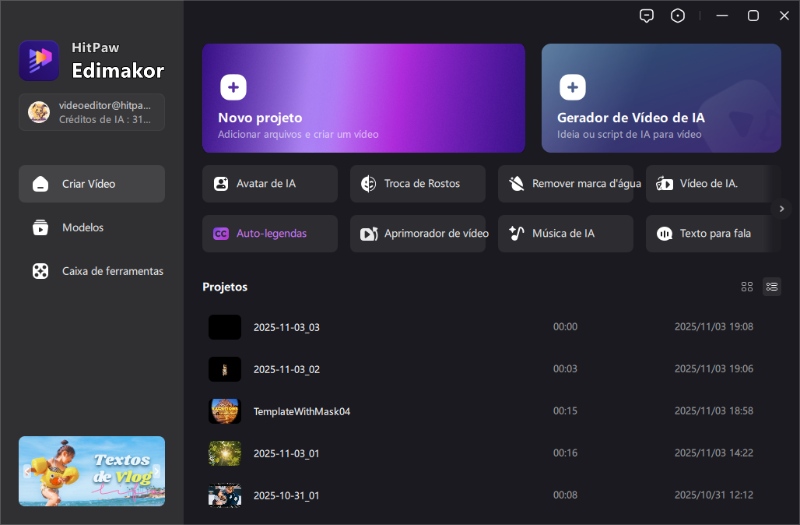Switch projects to grid view

point(747,287)
